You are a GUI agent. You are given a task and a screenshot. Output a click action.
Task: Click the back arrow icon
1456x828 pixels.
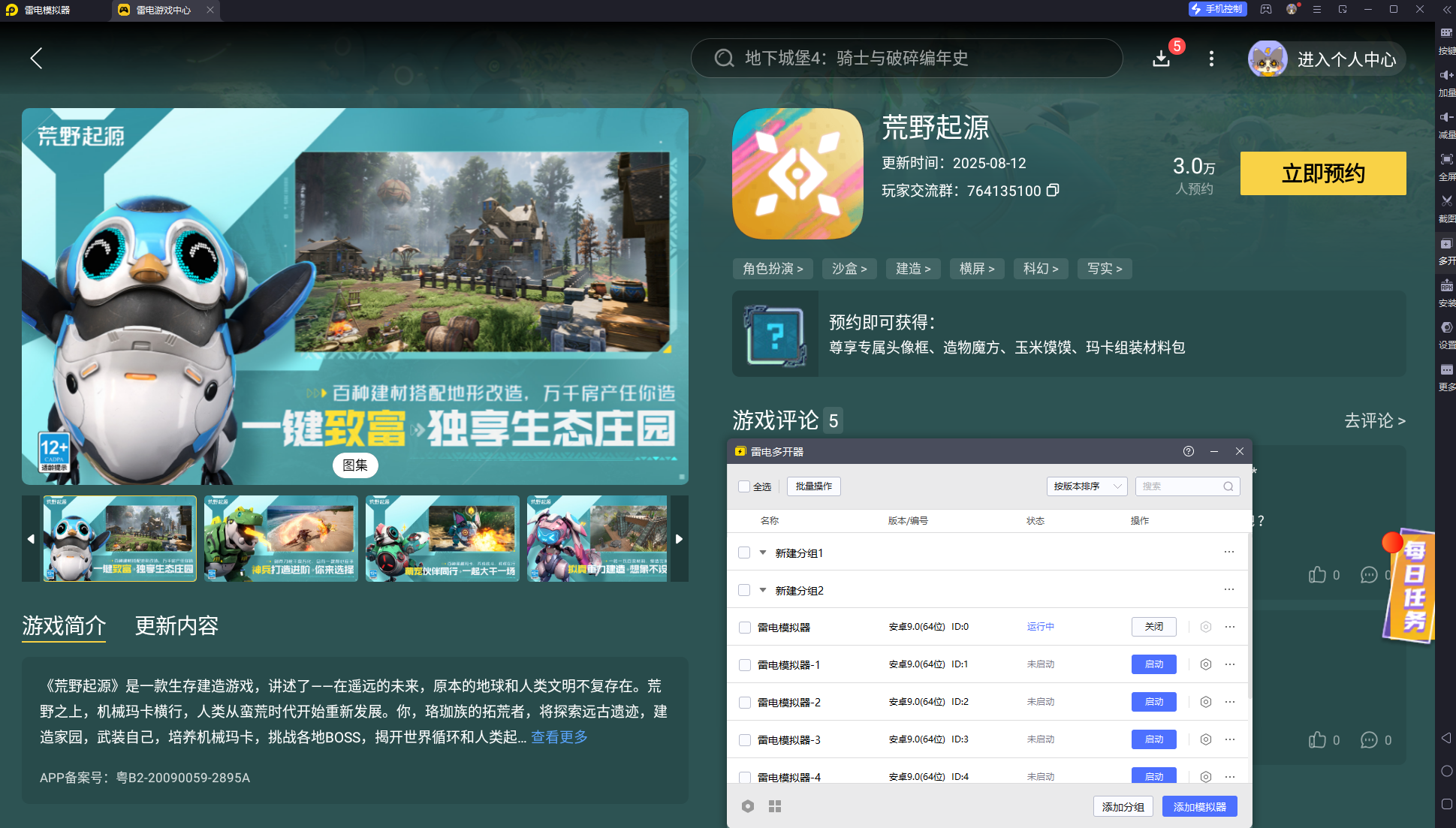pos(36,59)
